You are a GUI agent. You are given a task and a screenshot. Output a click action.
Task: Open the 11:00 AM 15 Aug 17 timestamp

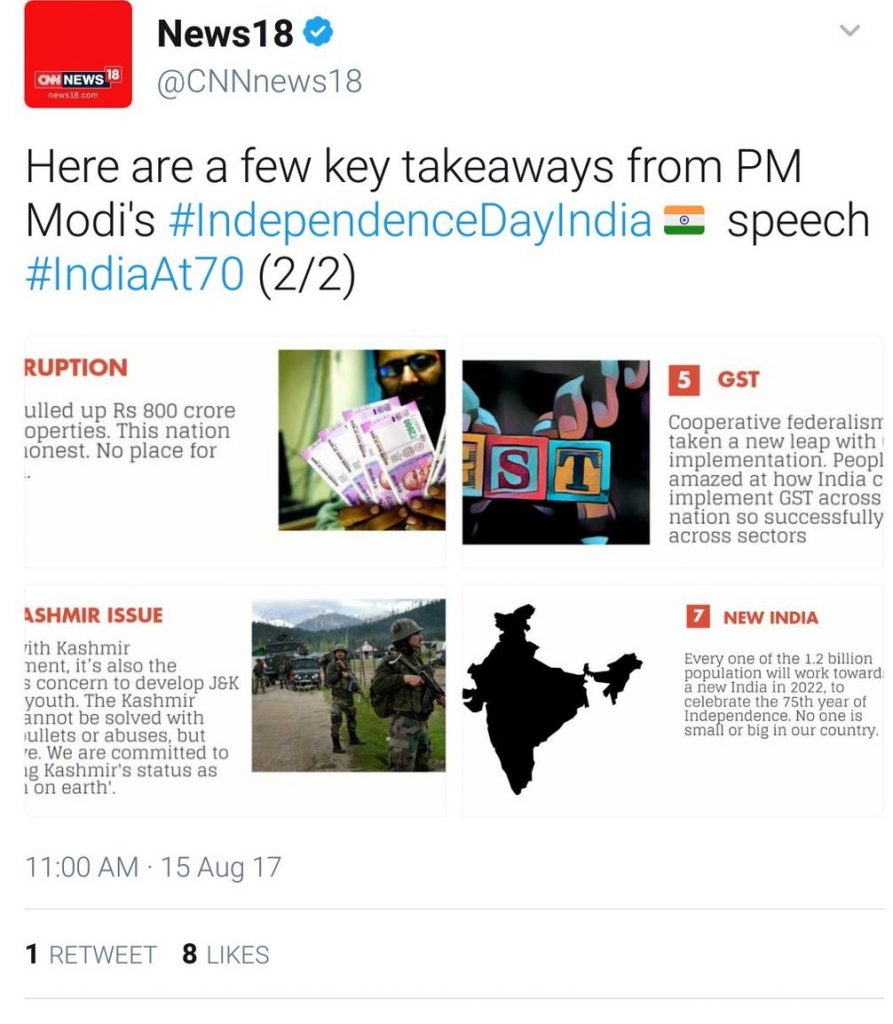(x=153, y=867)
